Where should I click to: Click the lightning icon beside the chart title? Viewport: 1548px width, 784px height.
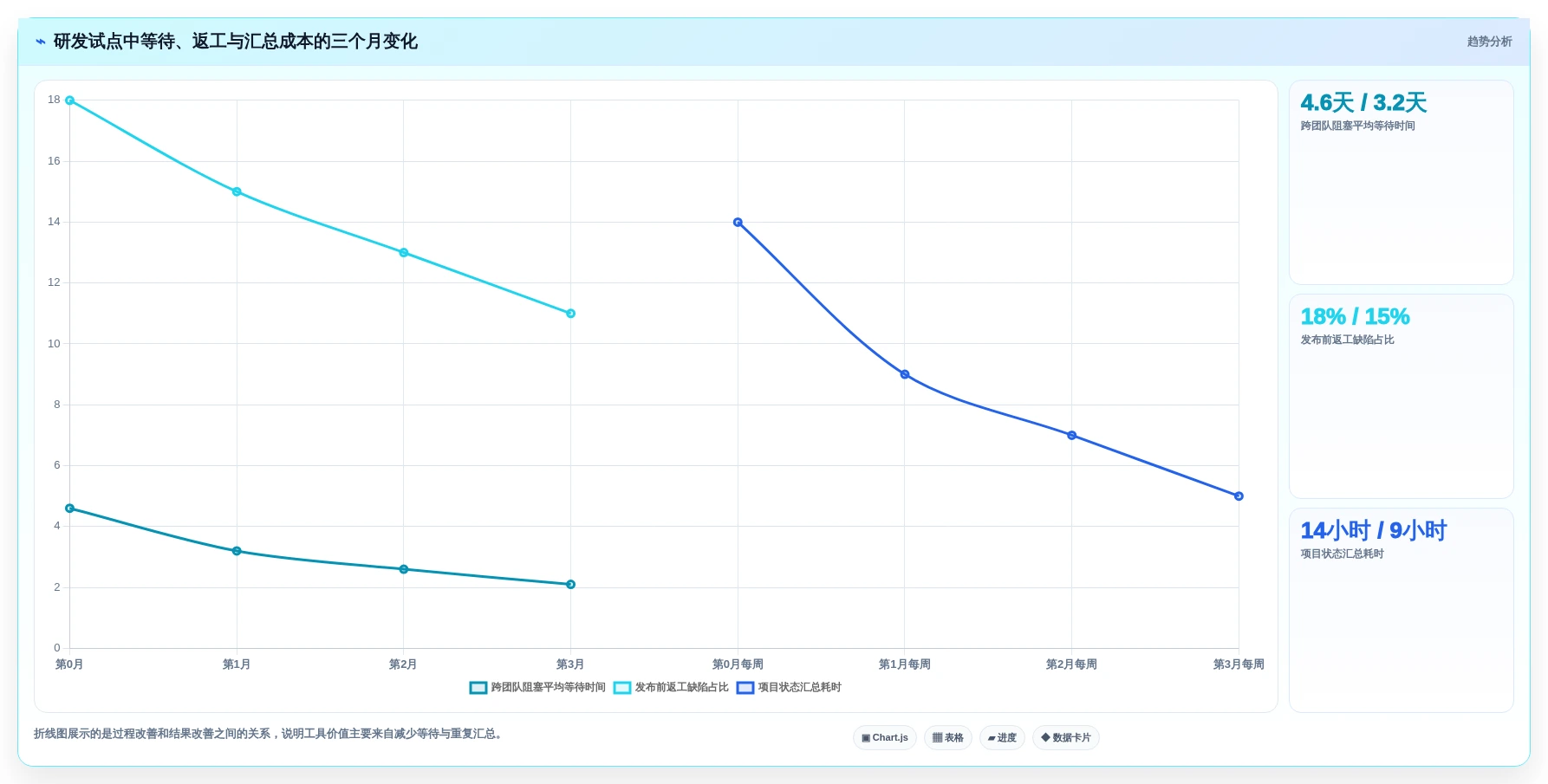pyautogui.click(x=40, y=42)
